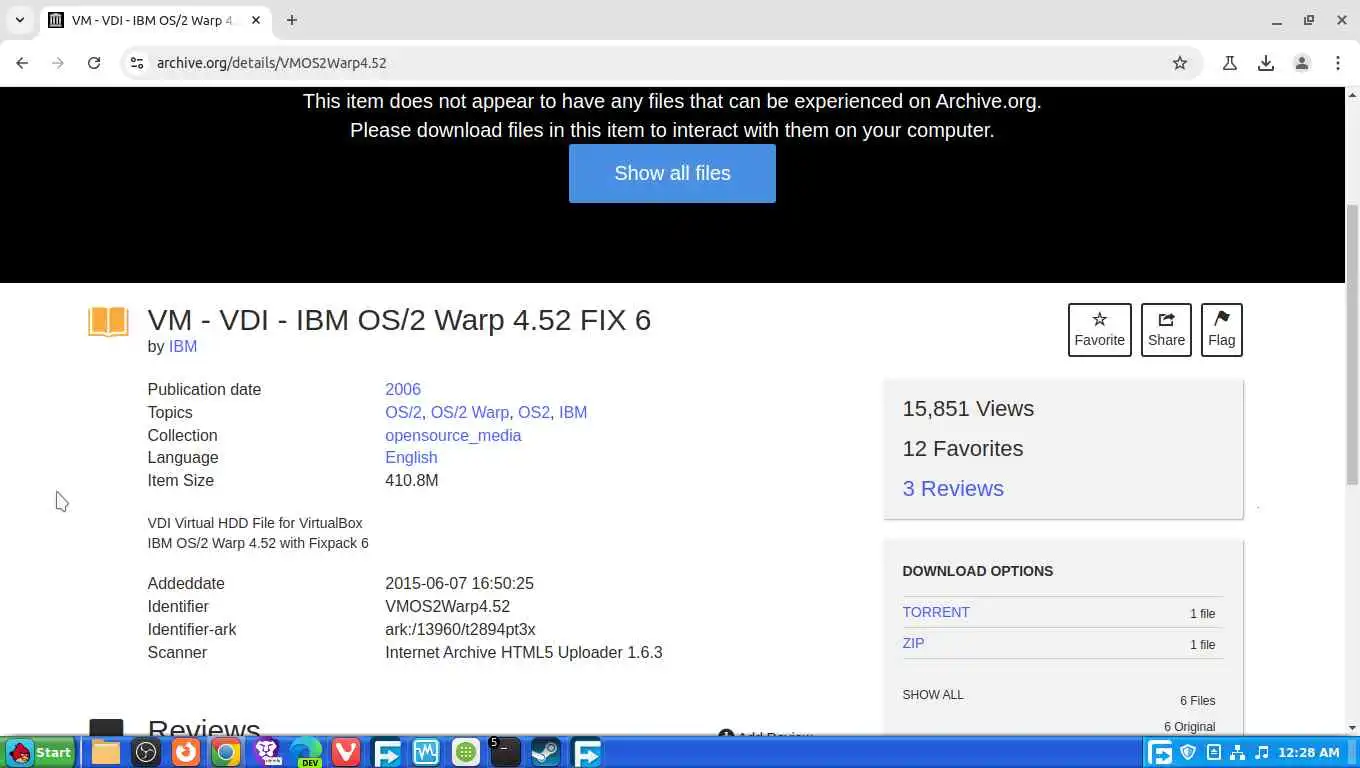Click identifier value VMOS2Warp4.52

tap(447, 606)
